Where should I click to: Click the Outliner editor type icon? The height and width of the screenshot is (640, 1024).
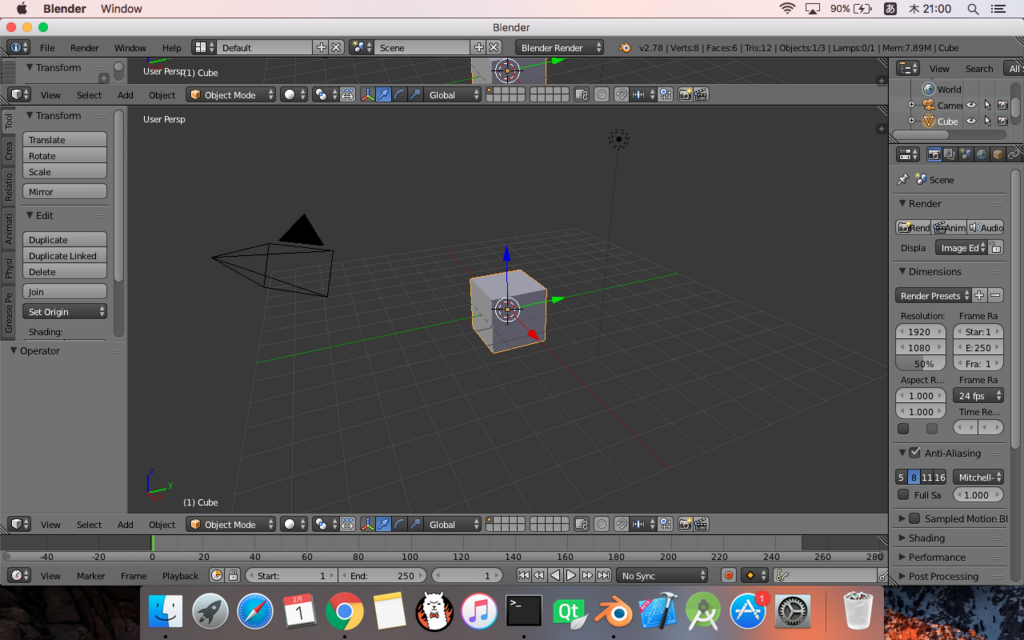pyautogui.click(x=908, y=68)
